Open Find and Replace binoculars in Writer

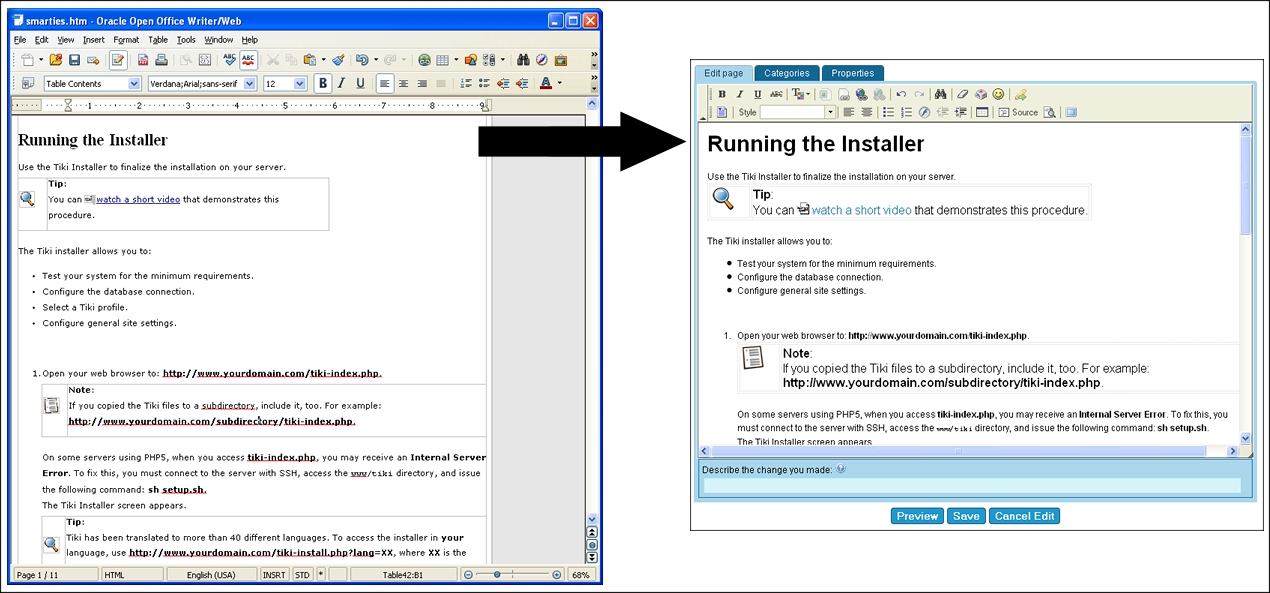pos(523,60)
